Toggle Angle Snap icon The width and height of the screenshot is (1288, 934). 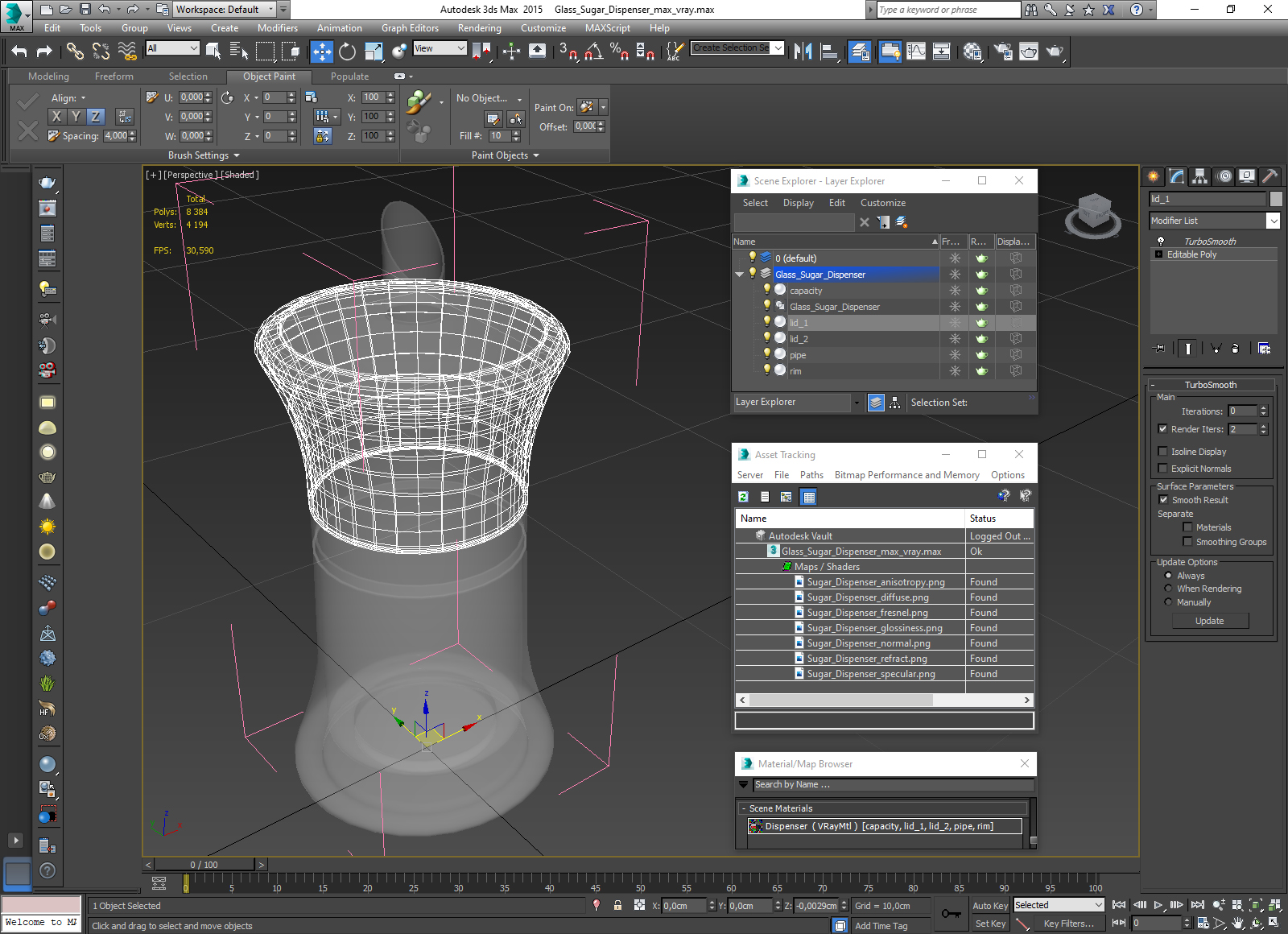(x=594, y=52)
